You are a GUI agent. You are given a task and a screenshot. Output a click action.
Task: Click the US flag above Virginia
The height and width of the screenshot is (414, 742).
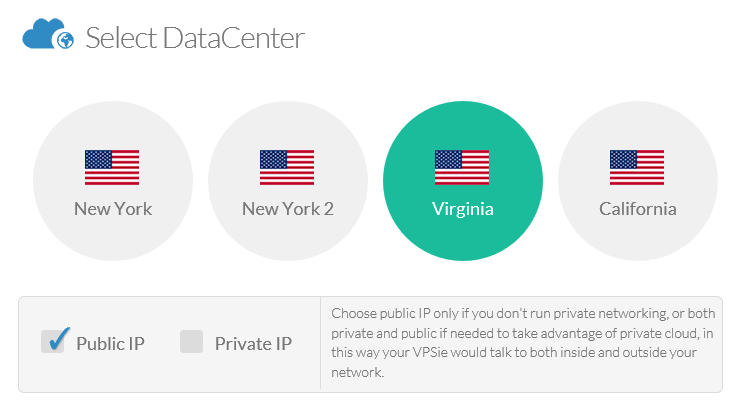462,167
